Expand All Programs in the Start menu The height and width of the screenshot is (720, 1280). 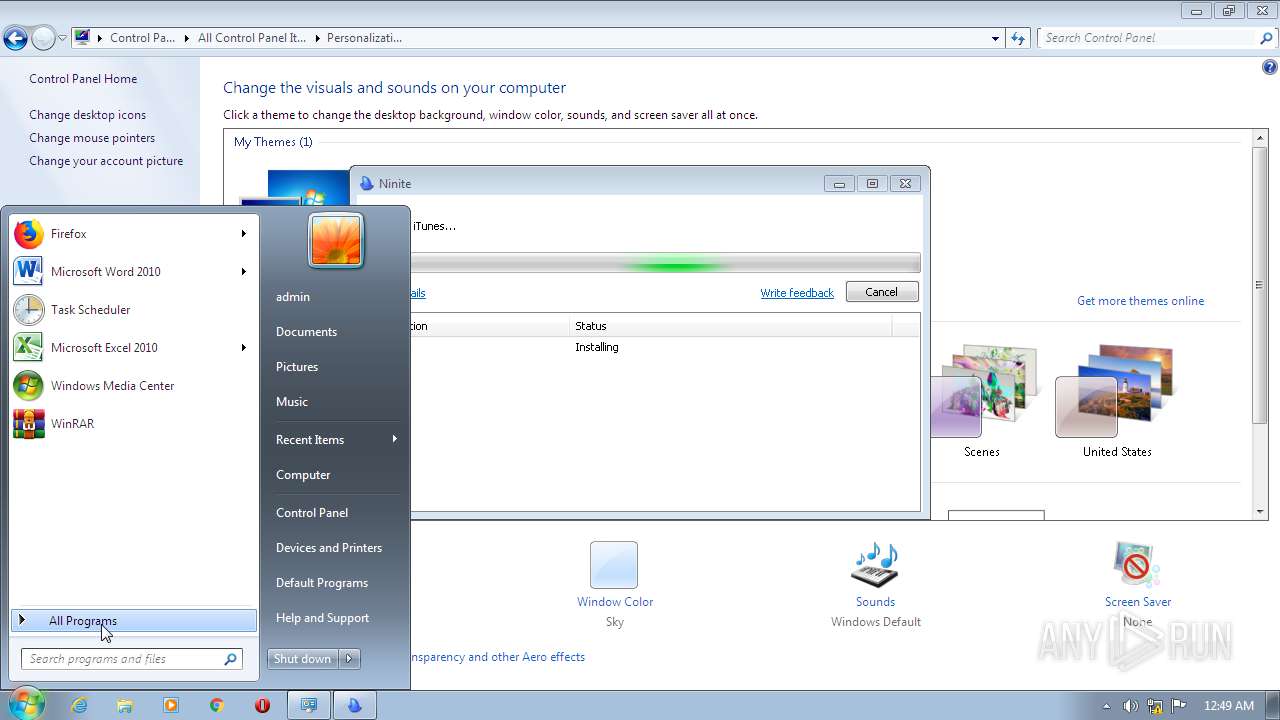[134, 621]
